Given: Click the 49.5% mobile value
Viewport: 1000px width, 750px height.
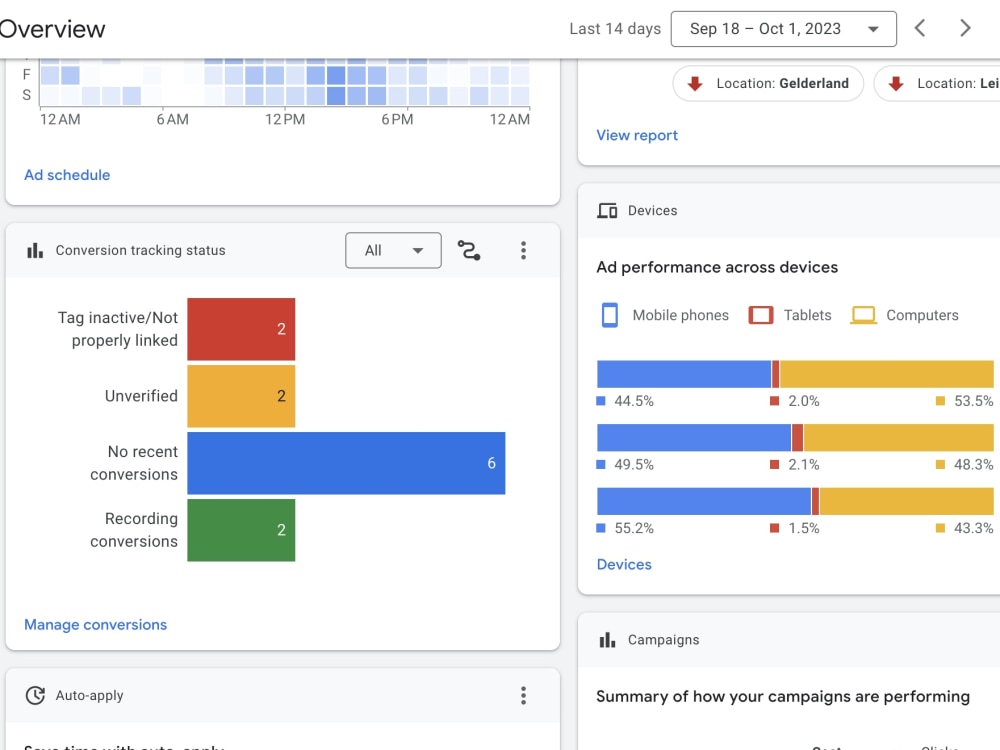Looking at the screenshot, I should tap(634, 464).
